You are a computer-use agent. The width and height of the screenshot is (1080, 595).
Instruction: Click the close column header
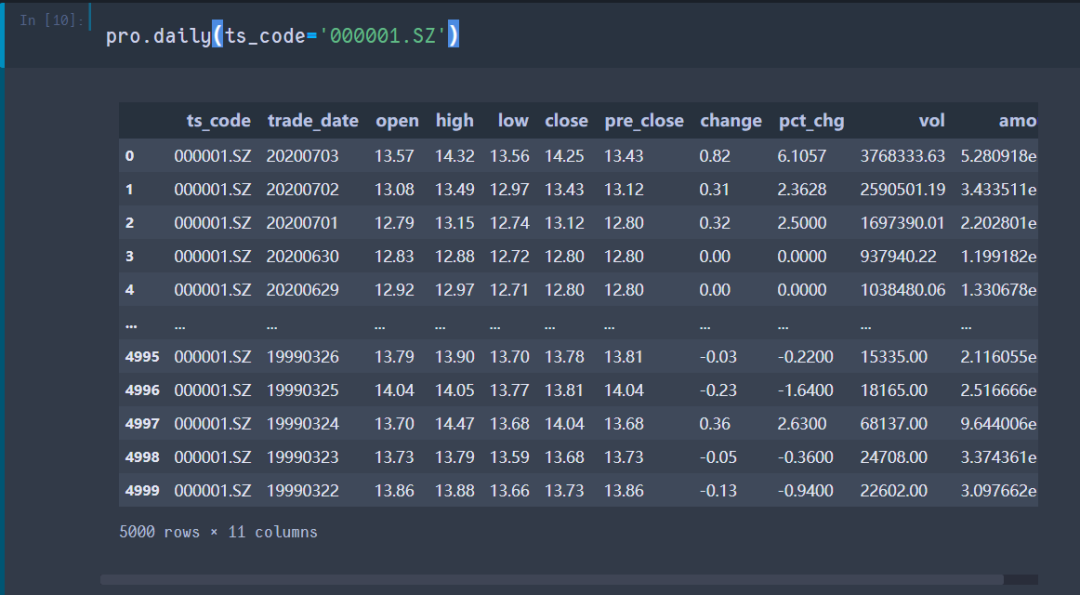pos(566,121)
